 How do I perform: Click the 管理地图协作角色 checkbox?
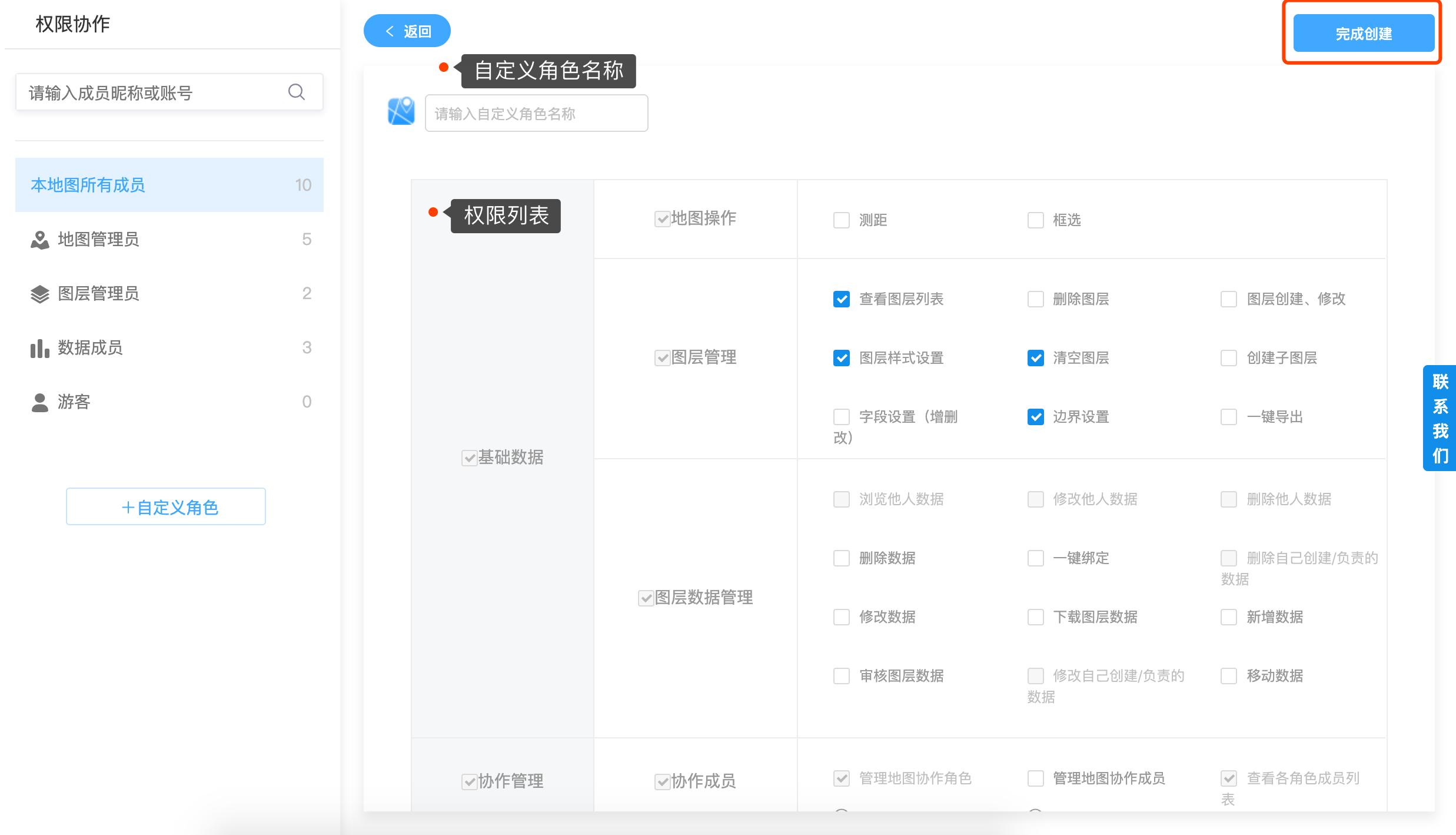click(x=842, y=778)
